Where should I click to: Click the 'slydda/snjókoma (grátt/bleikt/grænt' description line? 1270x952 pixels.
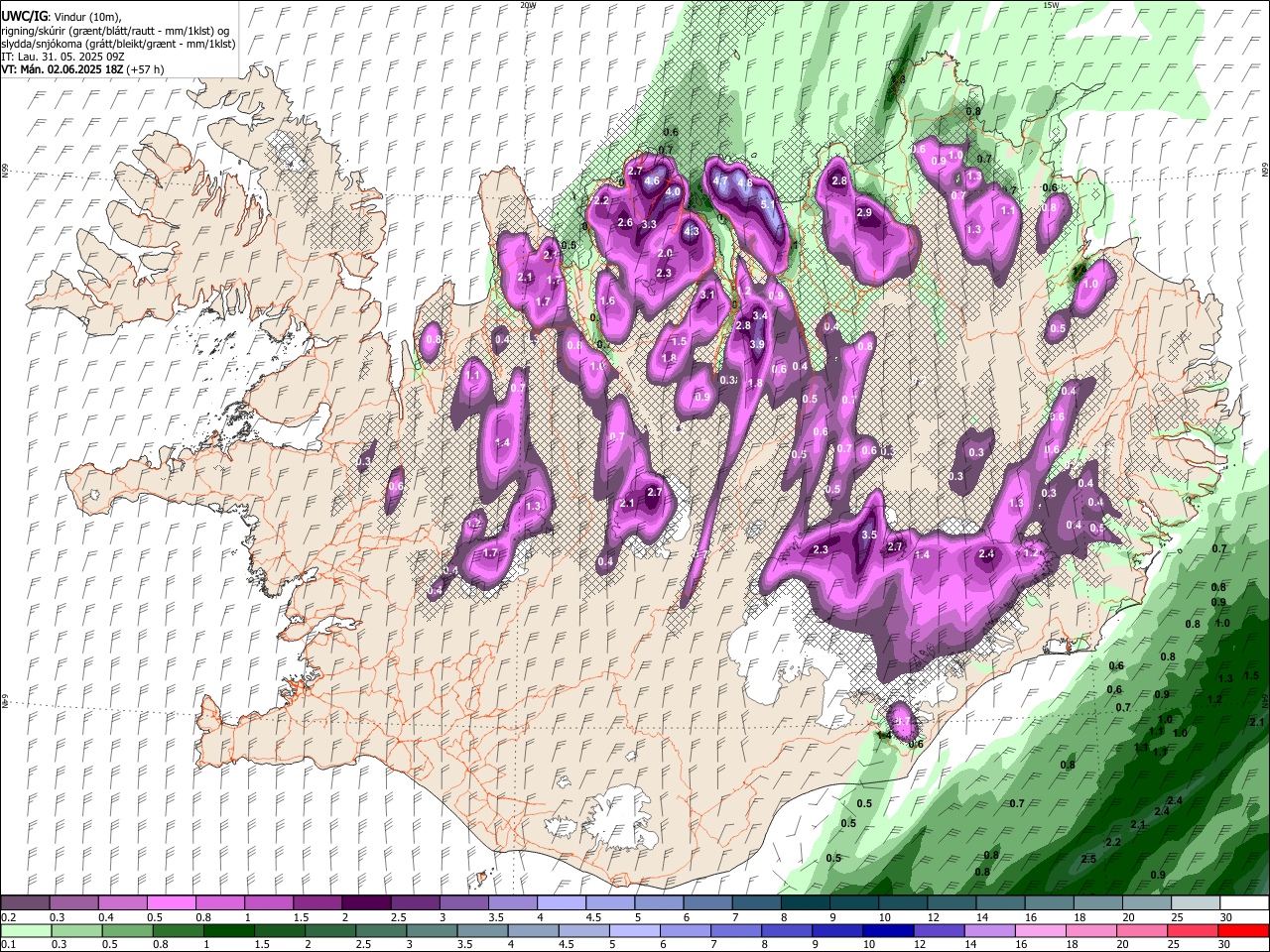click(x=118, y=44)
